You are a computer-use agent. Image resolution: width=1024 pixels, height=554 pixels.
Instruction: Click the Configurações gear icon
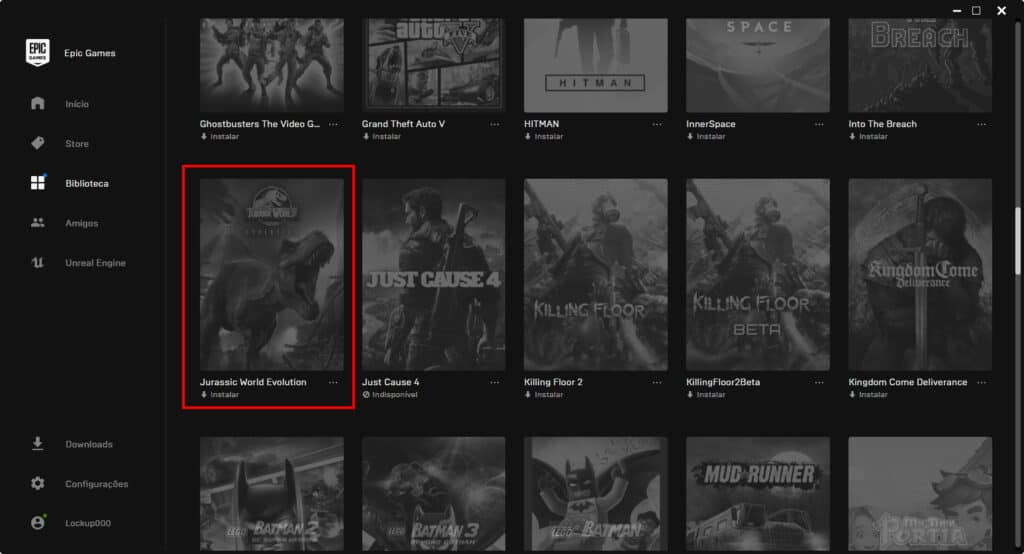38,483
